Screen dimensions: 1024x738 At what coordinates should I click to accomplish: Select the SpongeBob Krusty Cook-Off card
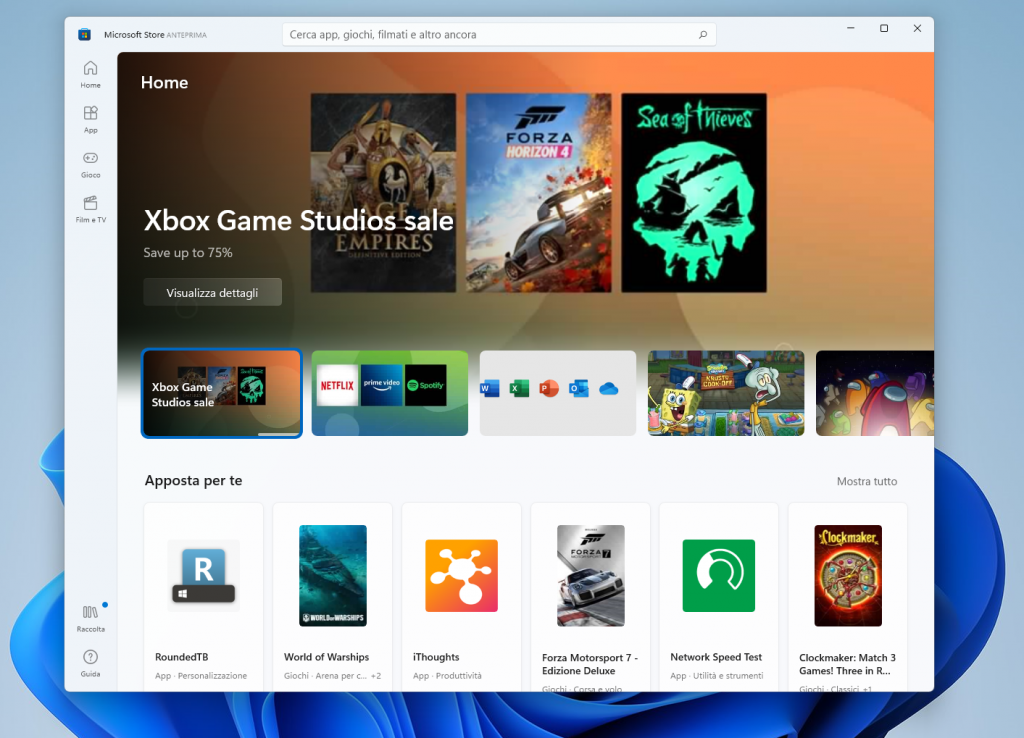[726, 393]
